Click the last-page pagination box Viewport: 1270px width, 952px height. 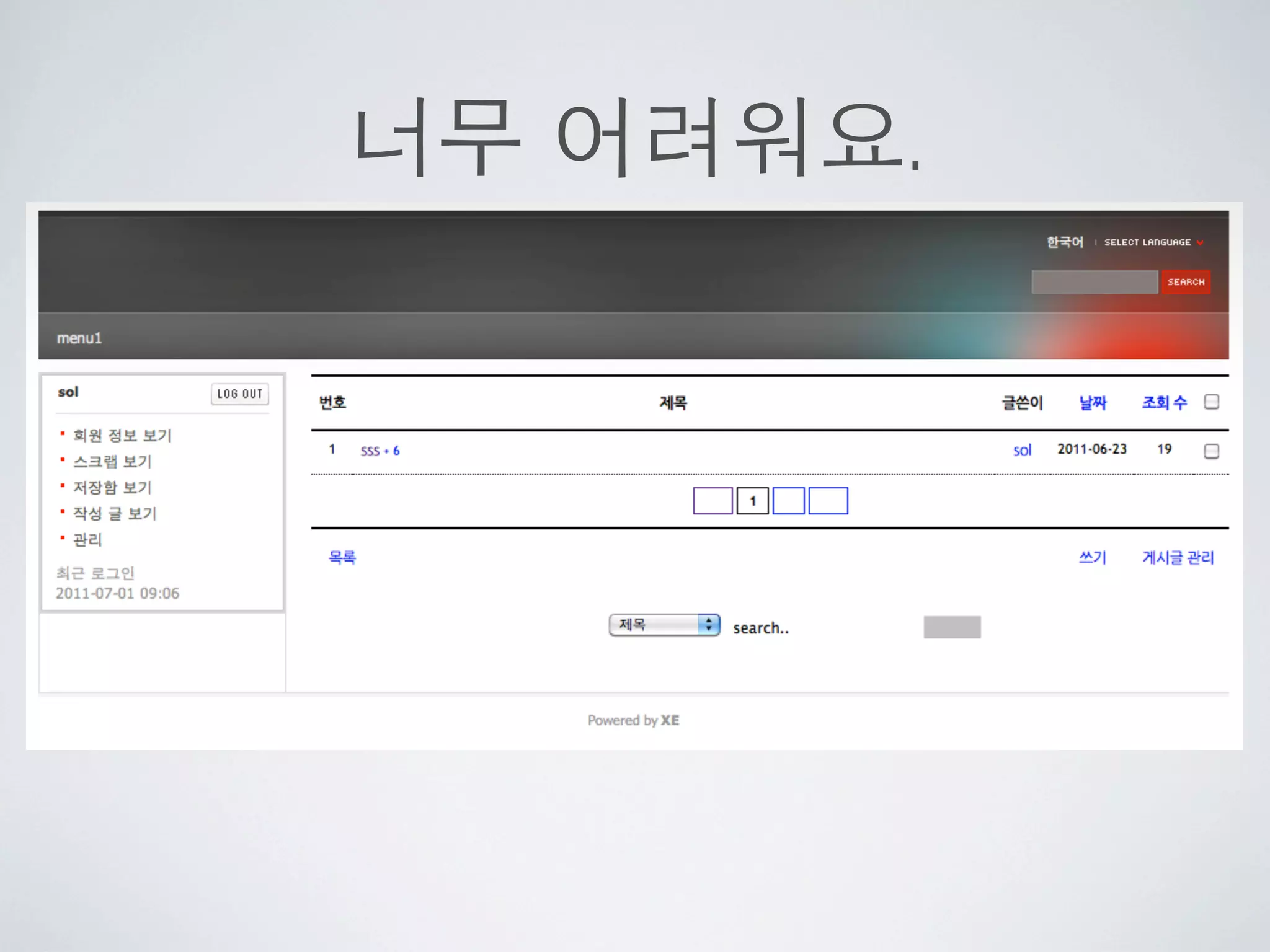pos(828,501)
